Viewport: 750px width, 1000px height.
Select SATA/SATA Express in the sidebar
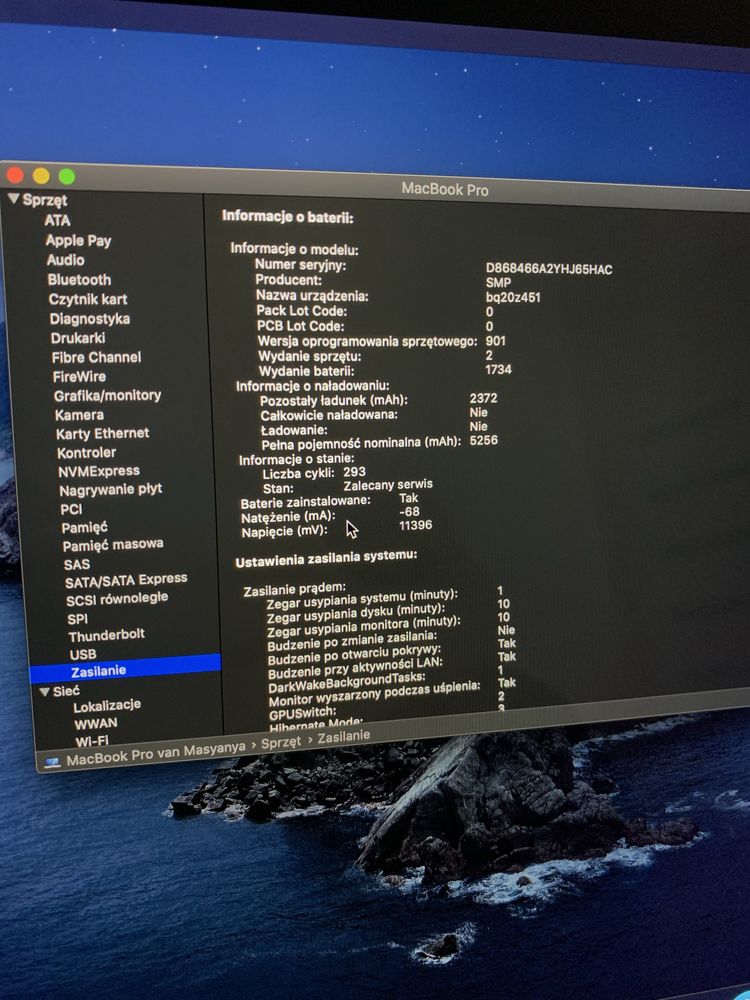(x=126, y=581)
